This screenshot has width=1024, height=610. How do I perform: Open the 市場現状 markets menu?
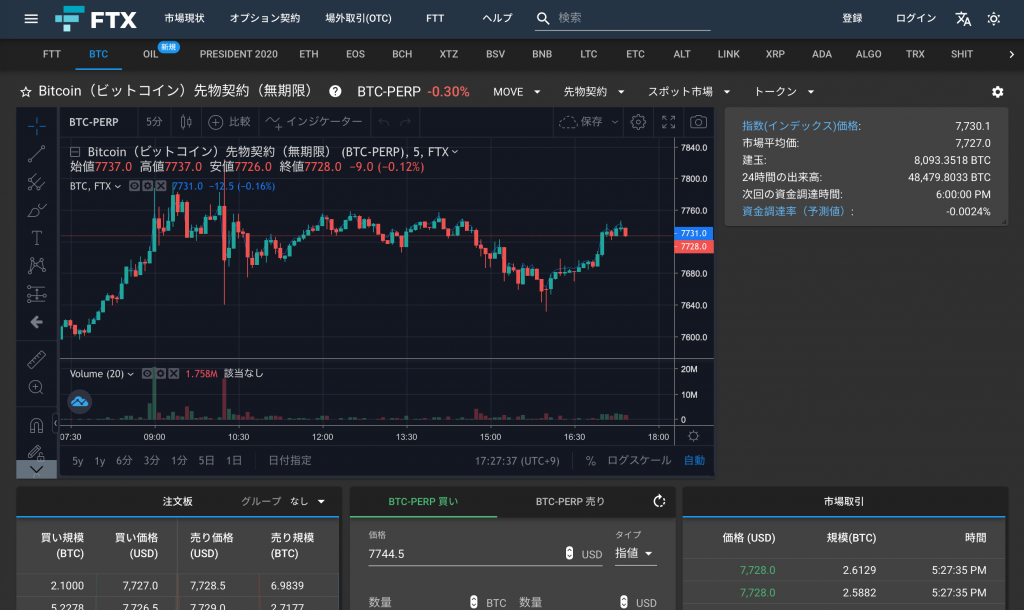click(x=184, y=18)
